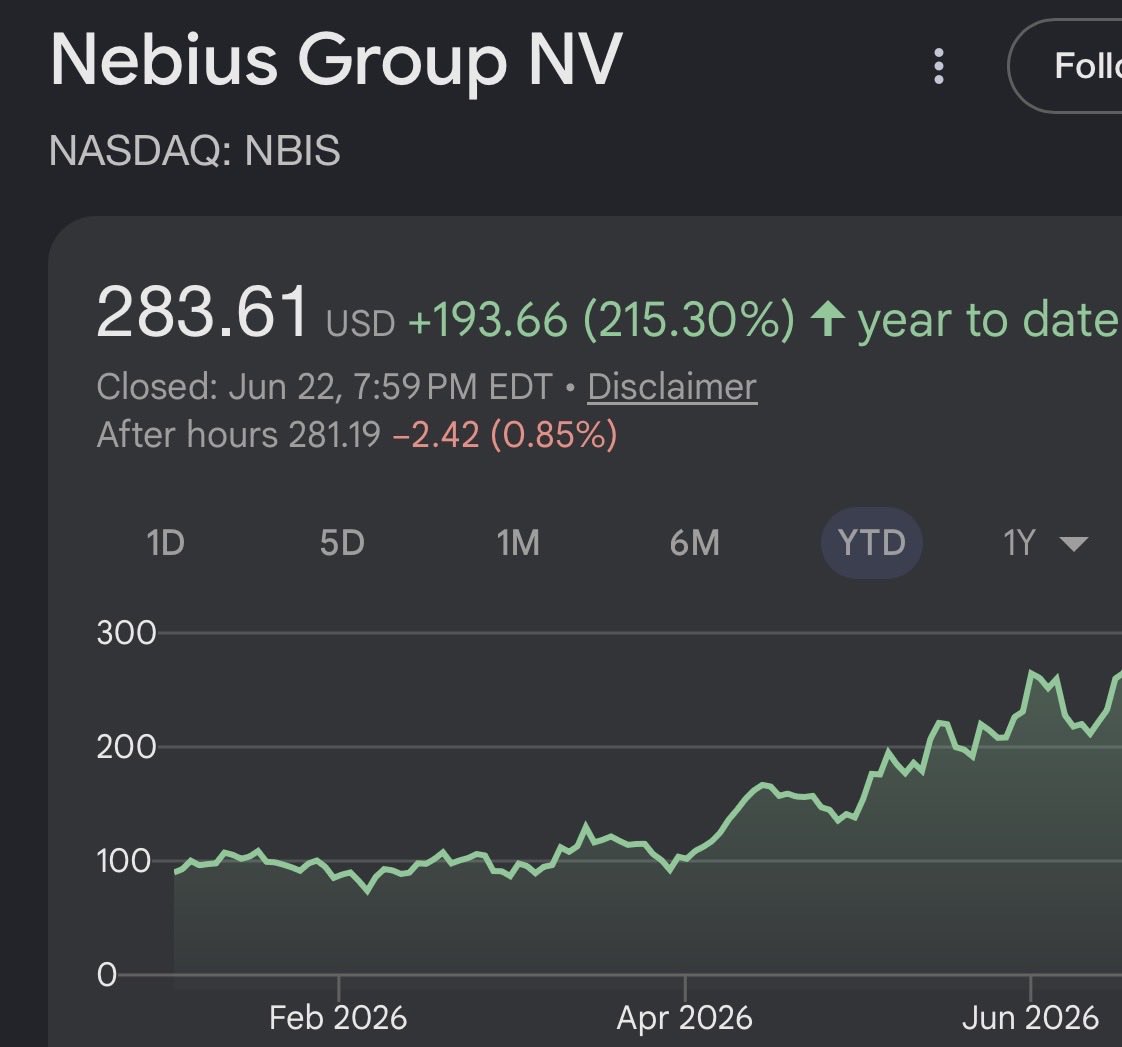This screenshot has width=1122, height=1047.
Task: Click the 283.61 price value
Action: pyautogui.click(x=203, y=312)
